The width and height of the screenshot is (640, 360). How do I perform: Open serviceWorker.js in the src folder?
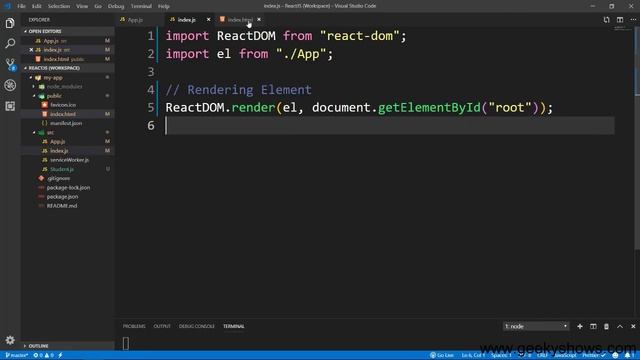[68, 160]
